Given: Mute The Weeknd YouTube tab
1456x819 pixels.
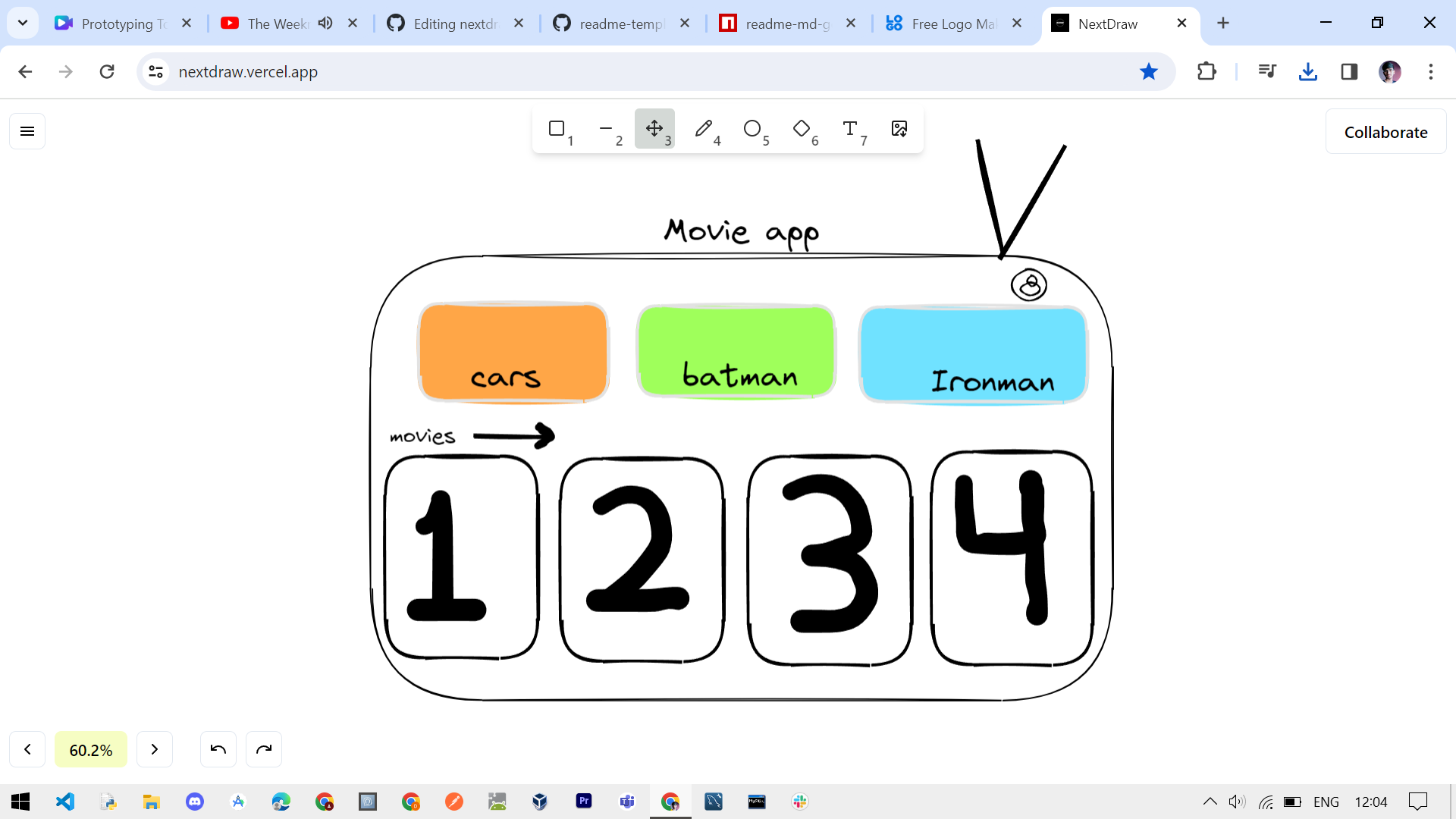Looking at the screenshot, I should pos(325,24).
